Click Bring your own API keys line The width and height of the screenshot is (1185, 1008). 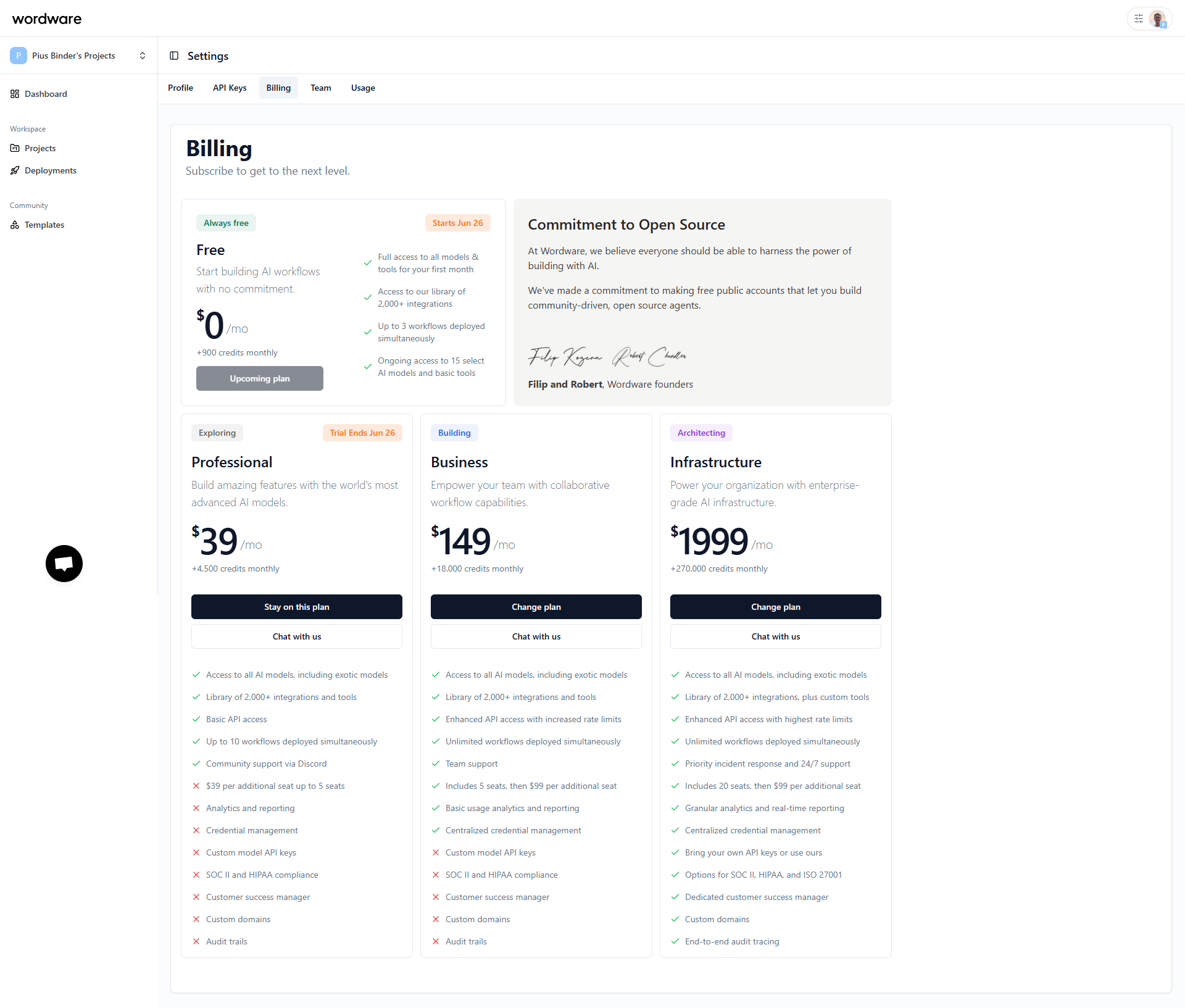[x=754, y=852]
